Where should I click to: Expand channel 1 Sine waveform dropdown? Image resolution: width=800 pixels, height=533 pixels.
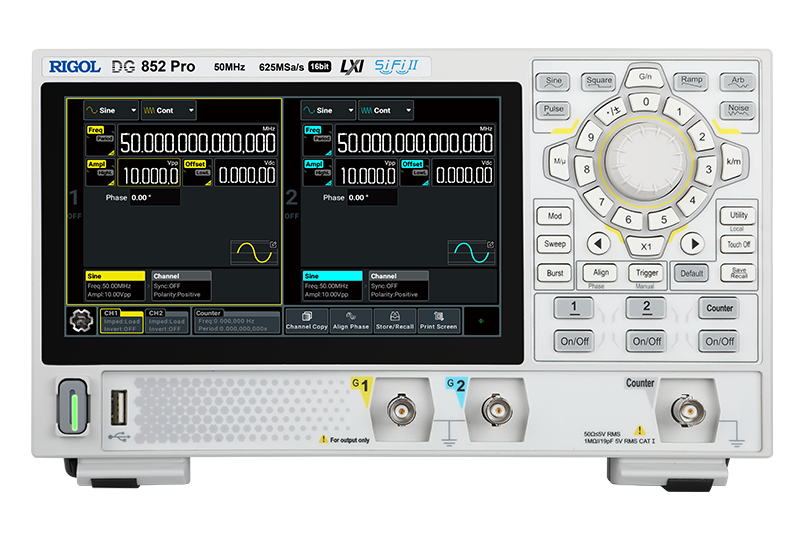[x=109, y=111]
